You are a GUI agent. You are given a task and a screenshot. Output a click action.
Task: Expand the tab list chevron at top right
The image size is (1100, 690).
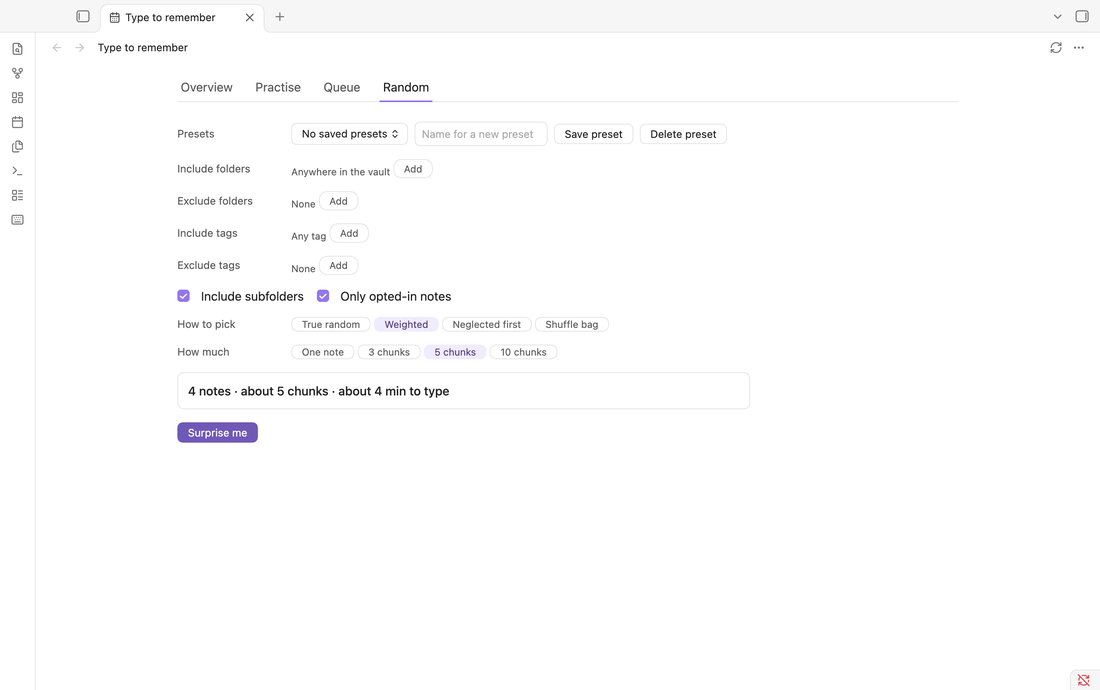(1057, 16)
